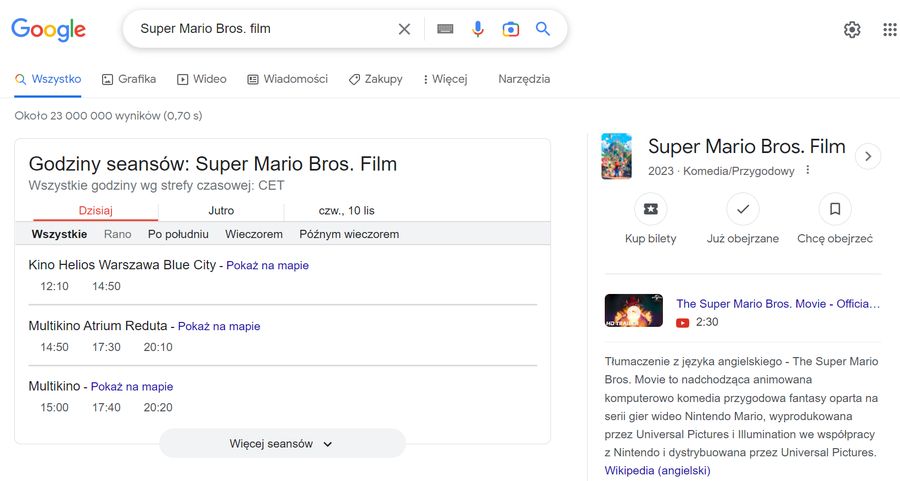Viewport: 900px width, 481px height.
Task: Click the Super Mario Bros. film poster
Action: 616,156
